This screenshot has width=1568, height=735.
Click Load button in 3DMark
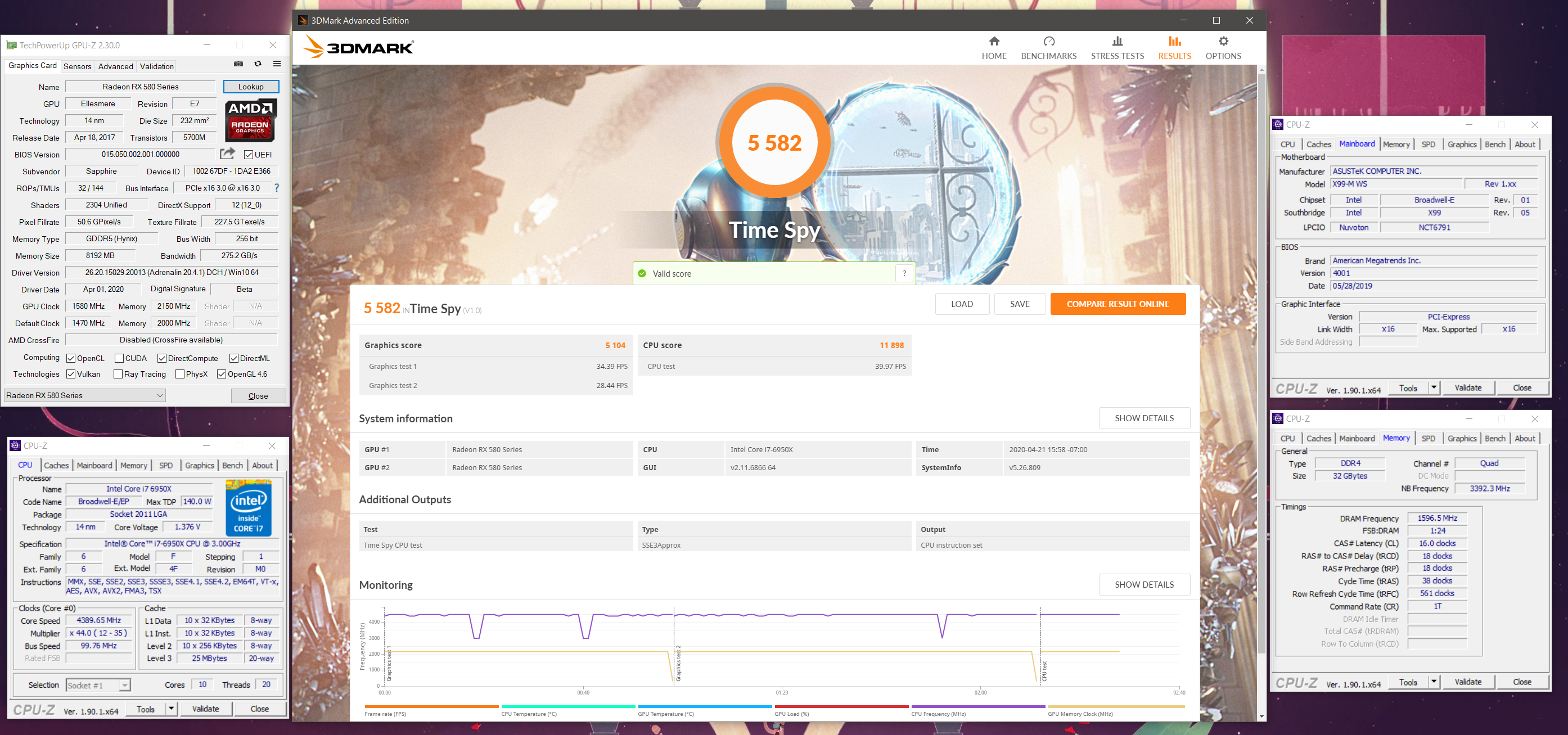tap(962, 304)
